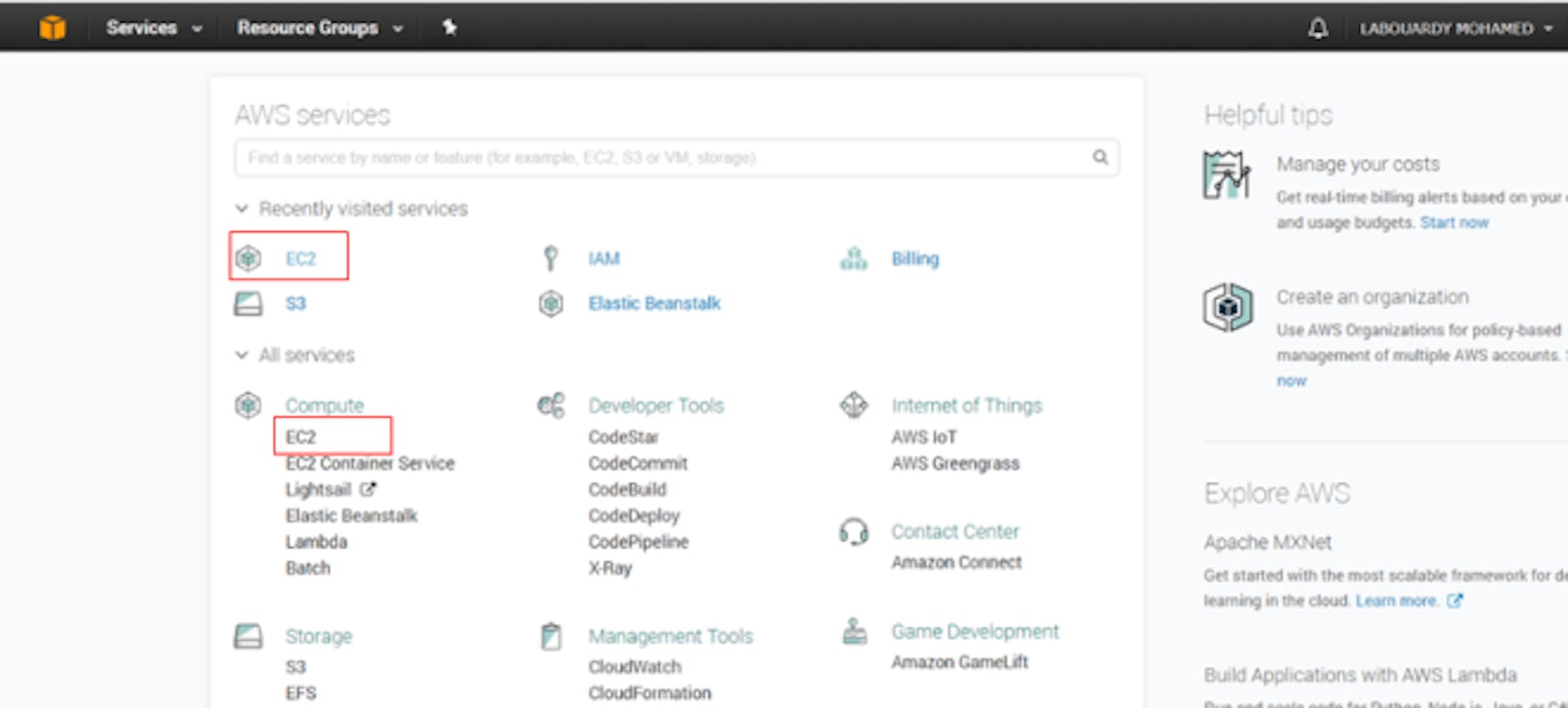Open Lambda service

point(316,541)
